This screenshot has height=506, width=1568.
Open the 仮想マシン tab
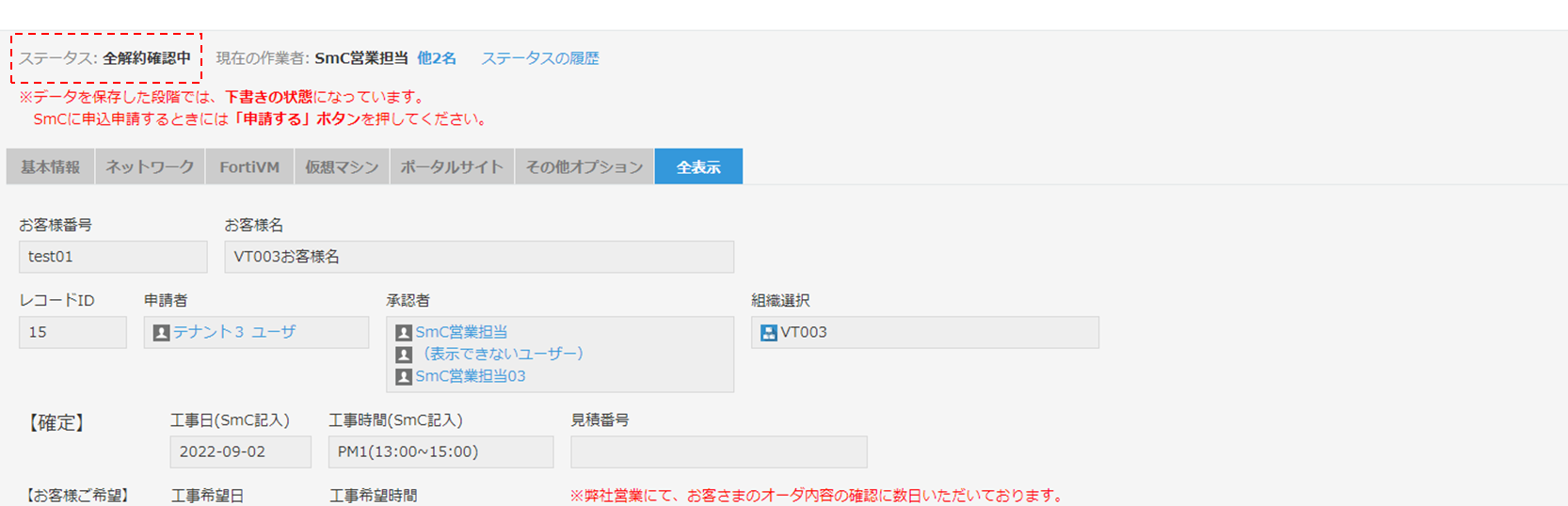point(342,166)
